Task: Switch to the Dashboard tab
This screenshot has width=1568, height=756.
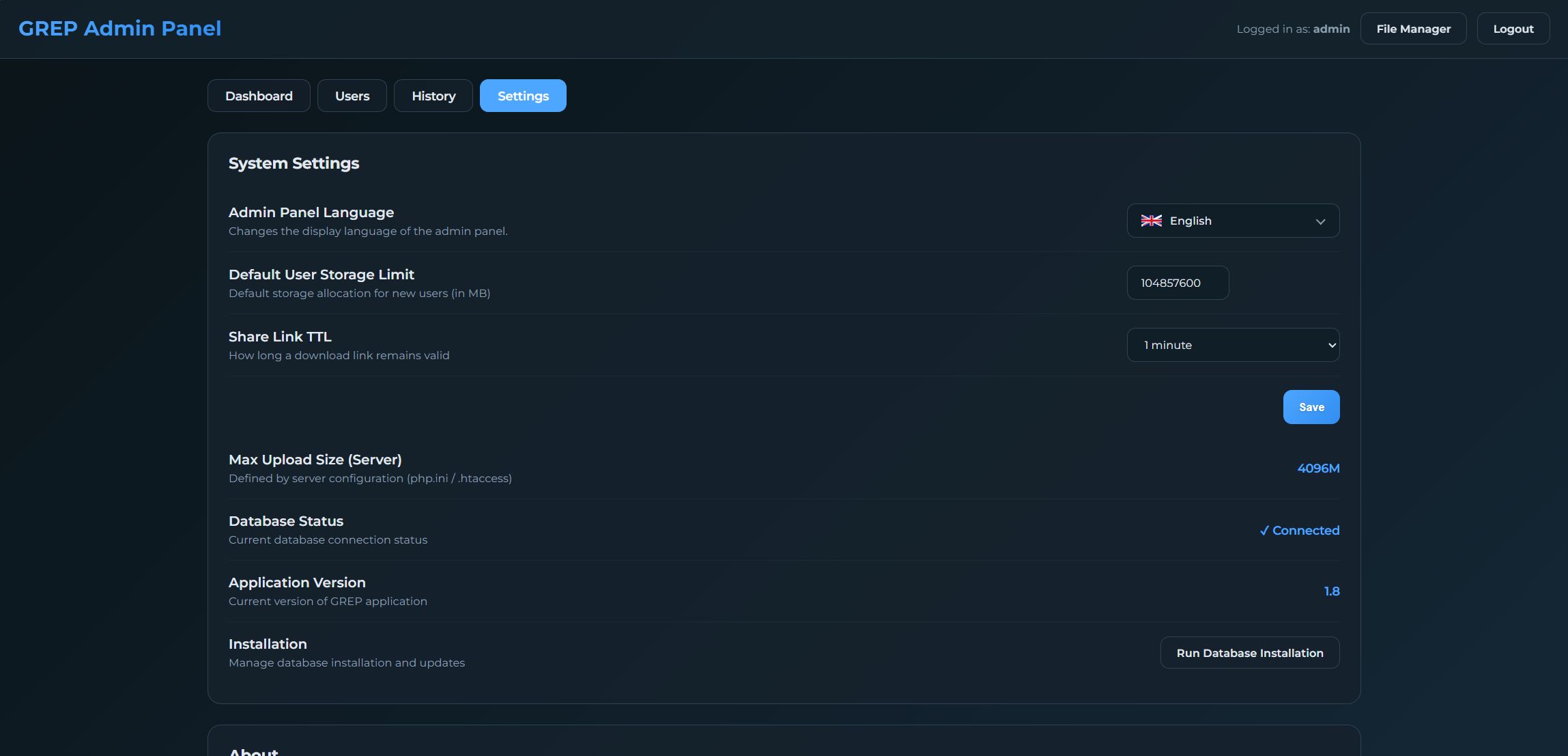Action: click(x=259, y=96)
